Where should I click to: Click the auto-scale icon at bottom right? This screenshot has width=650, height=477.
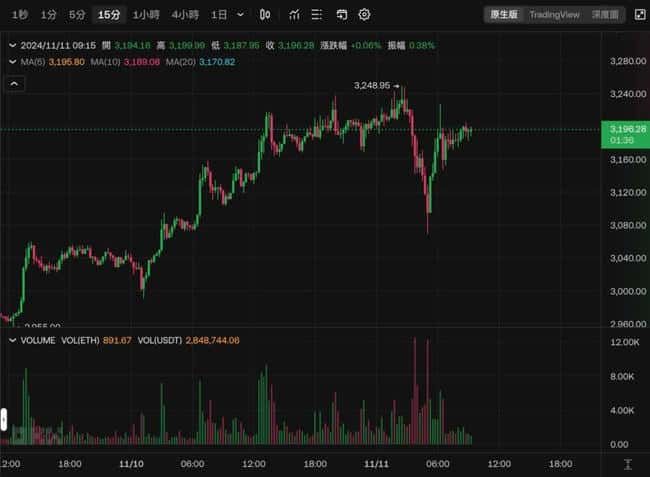(x=627, y=465)
